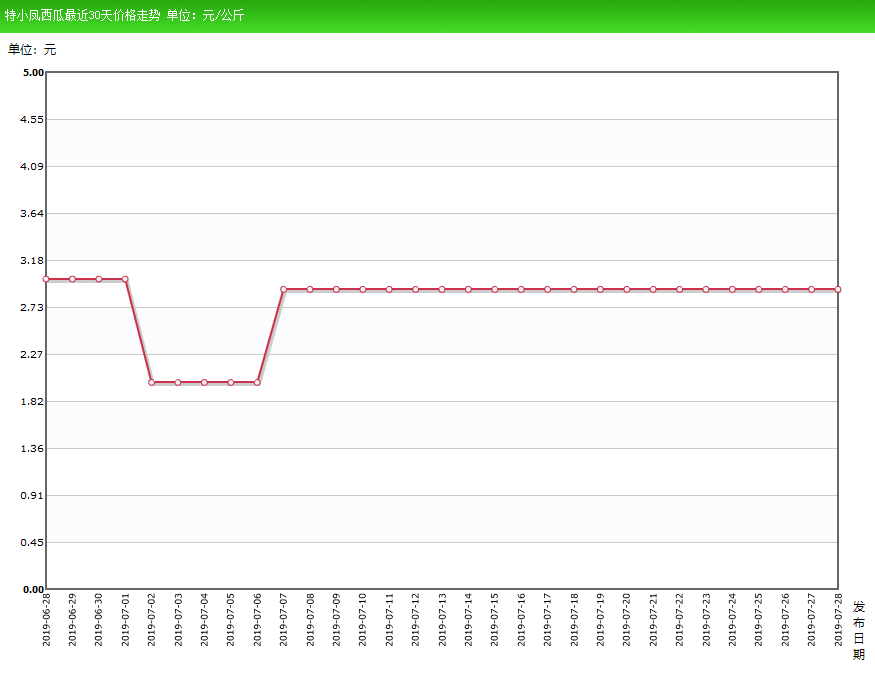
Task: Click the y-axis value 0.45
Action: [x=32, y=542]
